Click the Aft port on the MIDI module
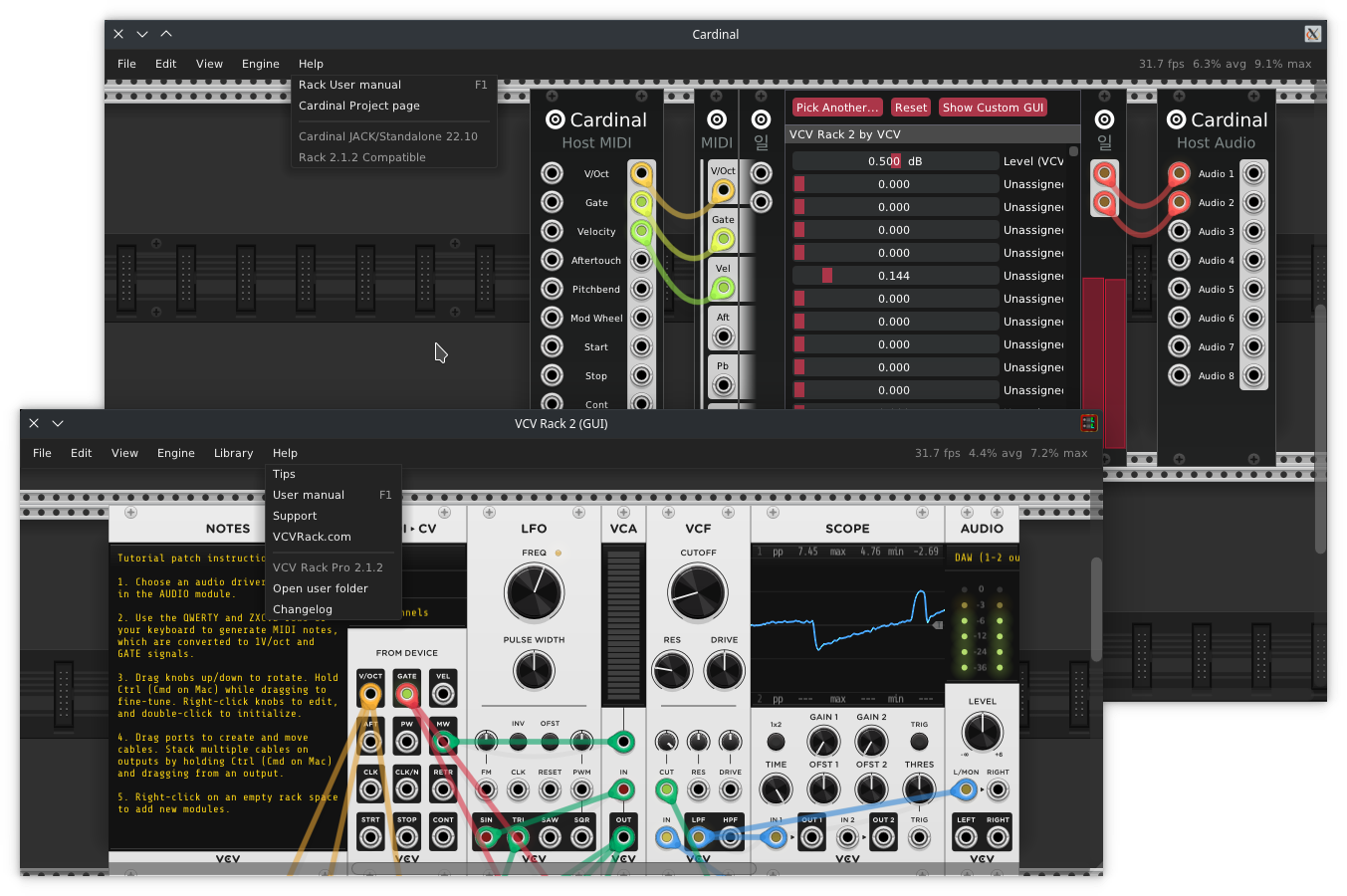The image size is (1347, 896). click(x=723, y=336)
